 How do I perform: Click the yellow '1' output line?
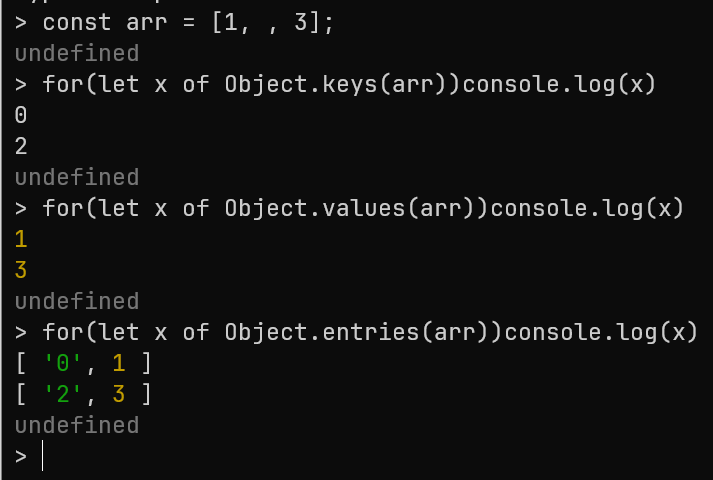click(x=21, y=240)
